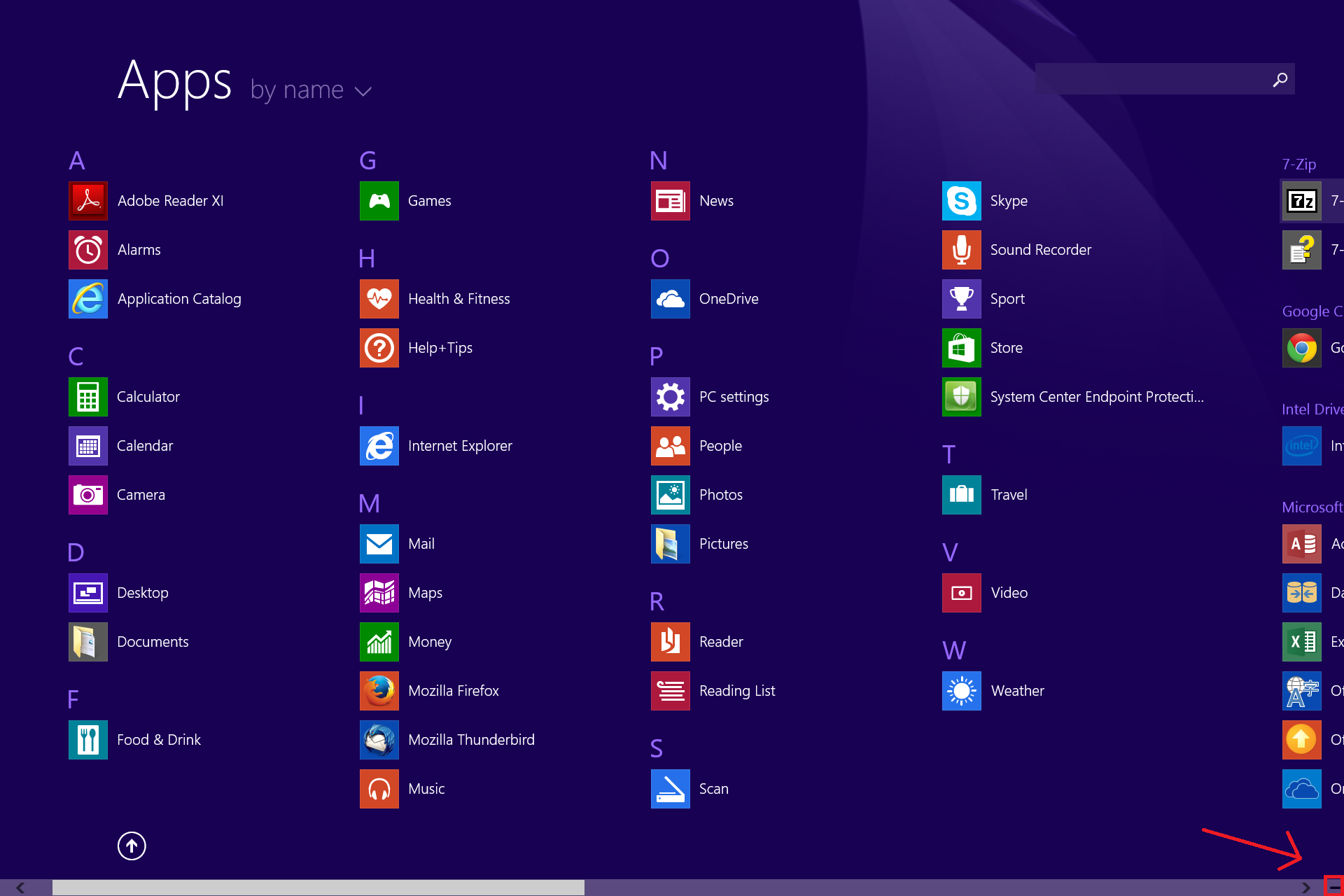Launch Google Chrome icon
The width and height of the screenshot is (1344, 896).
click(1302, 348)
